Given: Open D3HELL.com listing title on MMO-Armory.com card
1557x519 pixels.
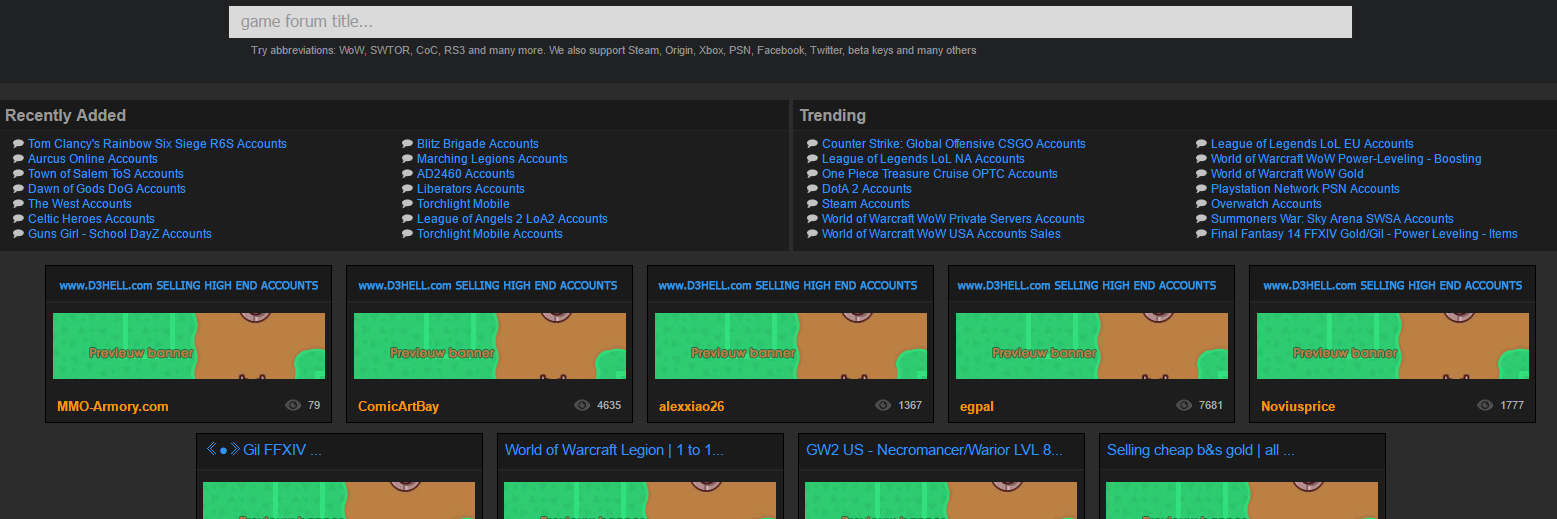Looking at the screenshot, I should coord(189,285).
